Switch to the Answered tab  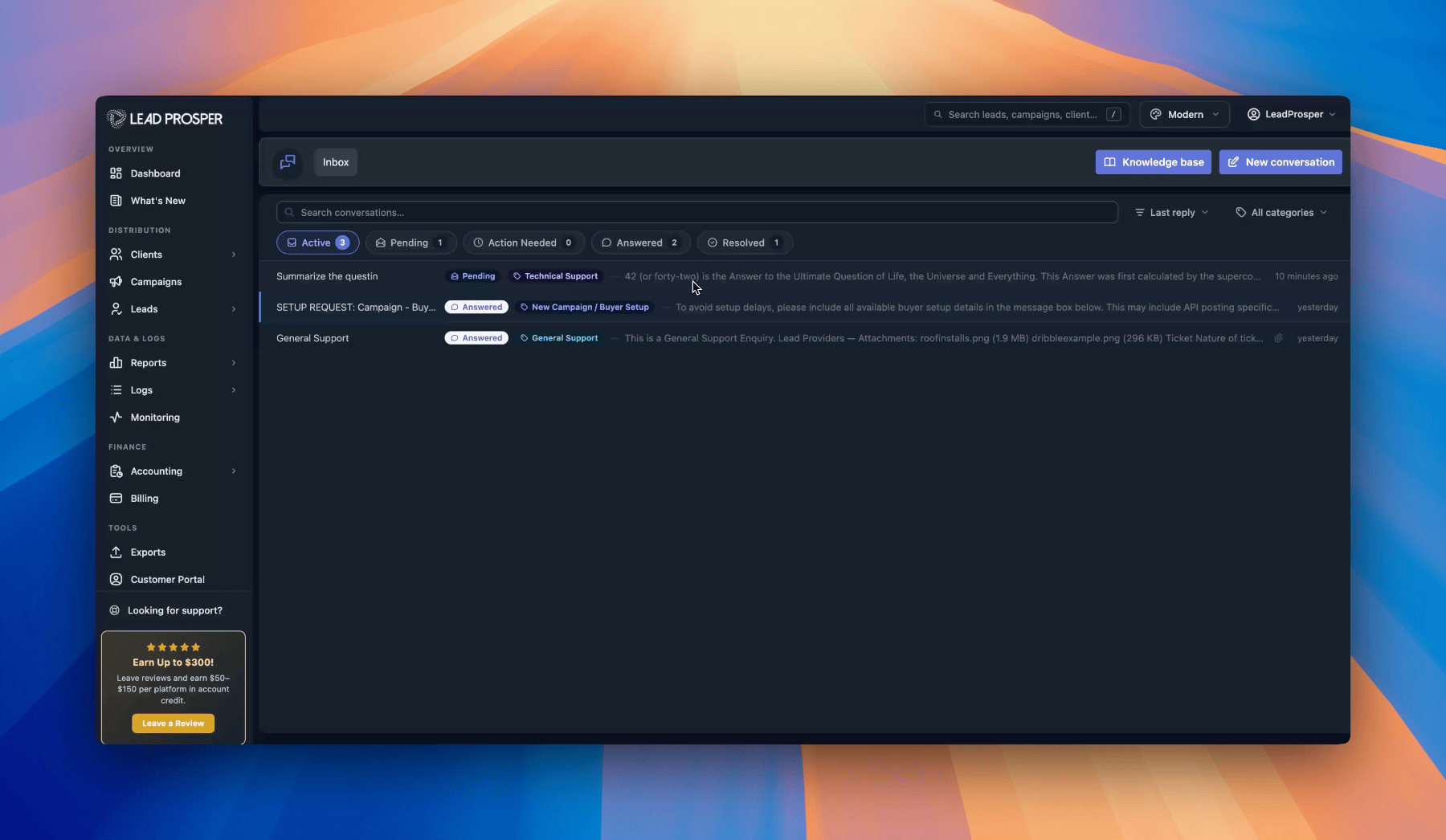click(641, 243)
